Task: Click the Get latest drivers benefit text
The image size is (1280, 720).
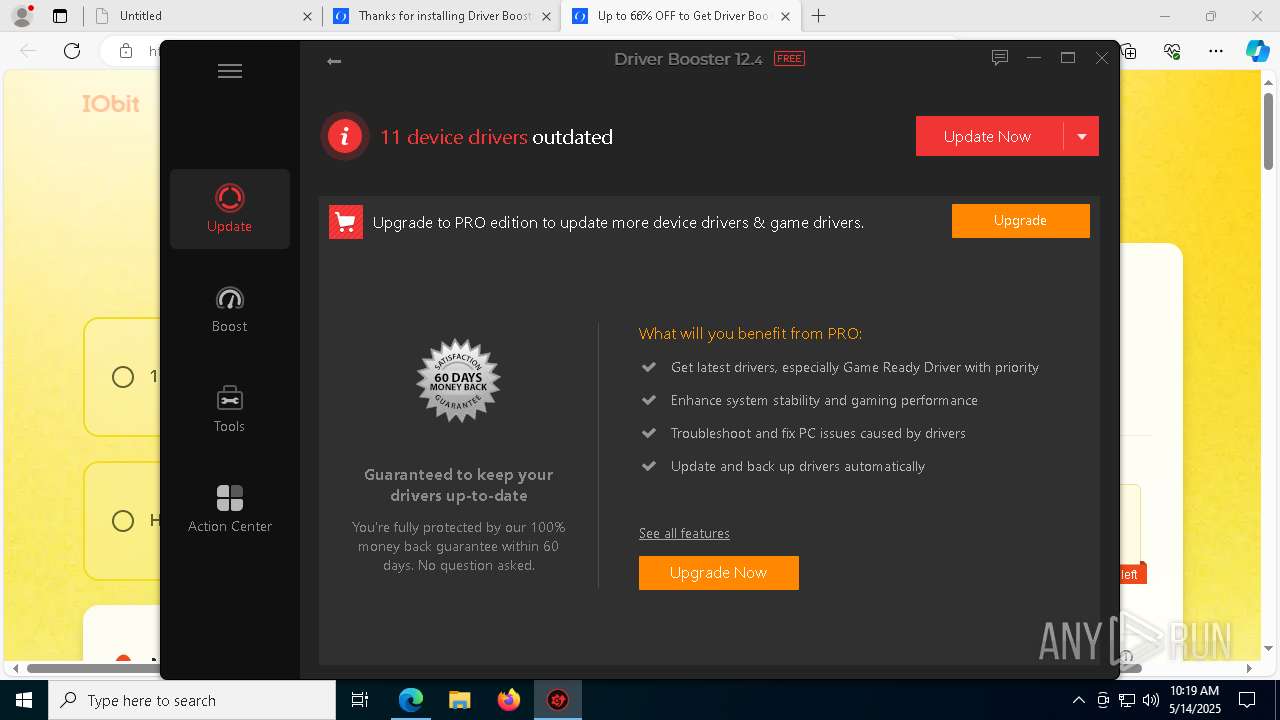Action: [x=855, y=367]
